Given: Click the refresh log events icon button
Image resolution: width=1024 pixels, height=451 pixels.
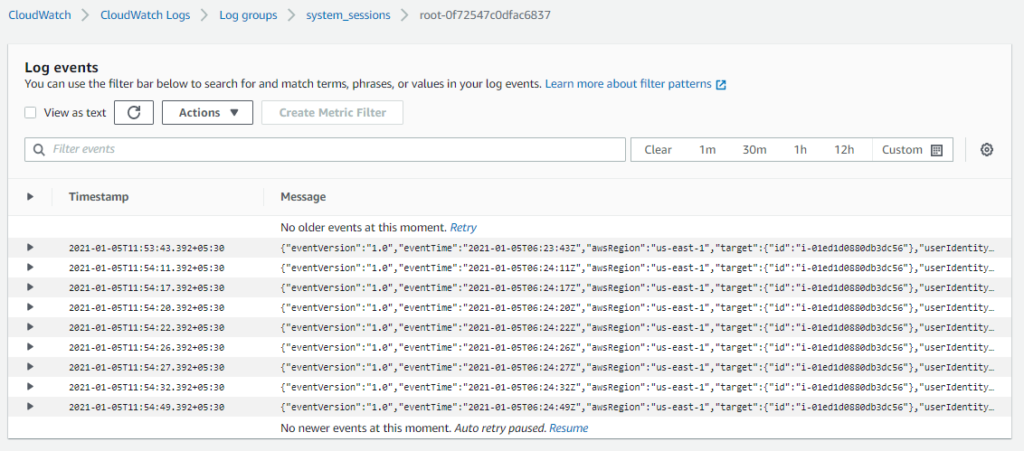Looking at the screenshot, I should pyautogui.click(x=134, y=112).
